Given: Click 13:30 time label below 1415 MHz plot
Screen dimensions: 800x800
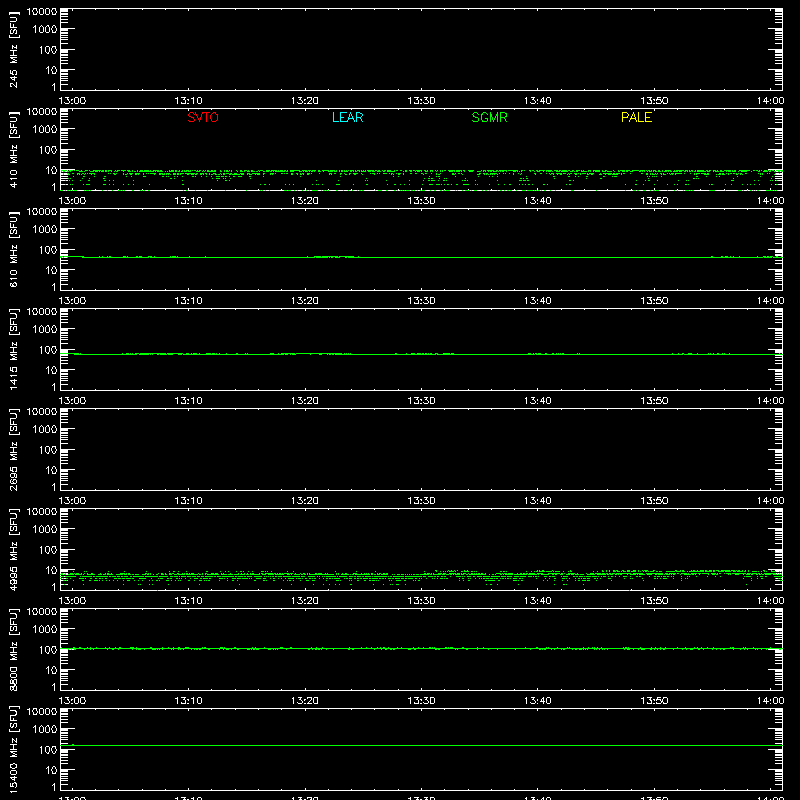Looking at the screenshot, I should click(x=421, y=401).
